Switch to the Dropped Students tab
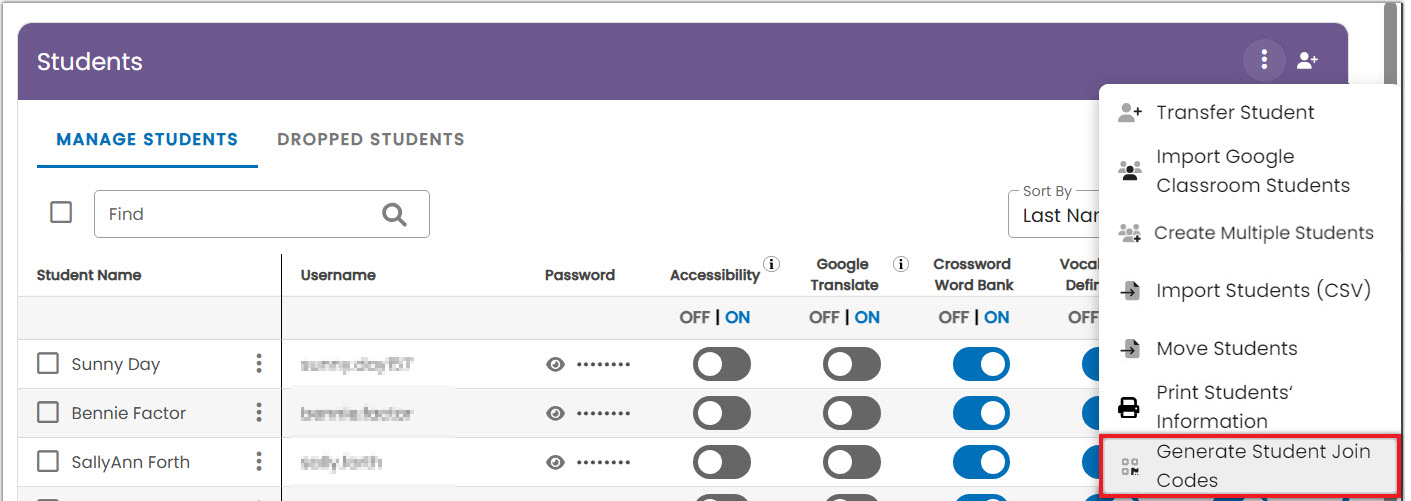Viewport: 1411px width, 501px height. (370, 140)
